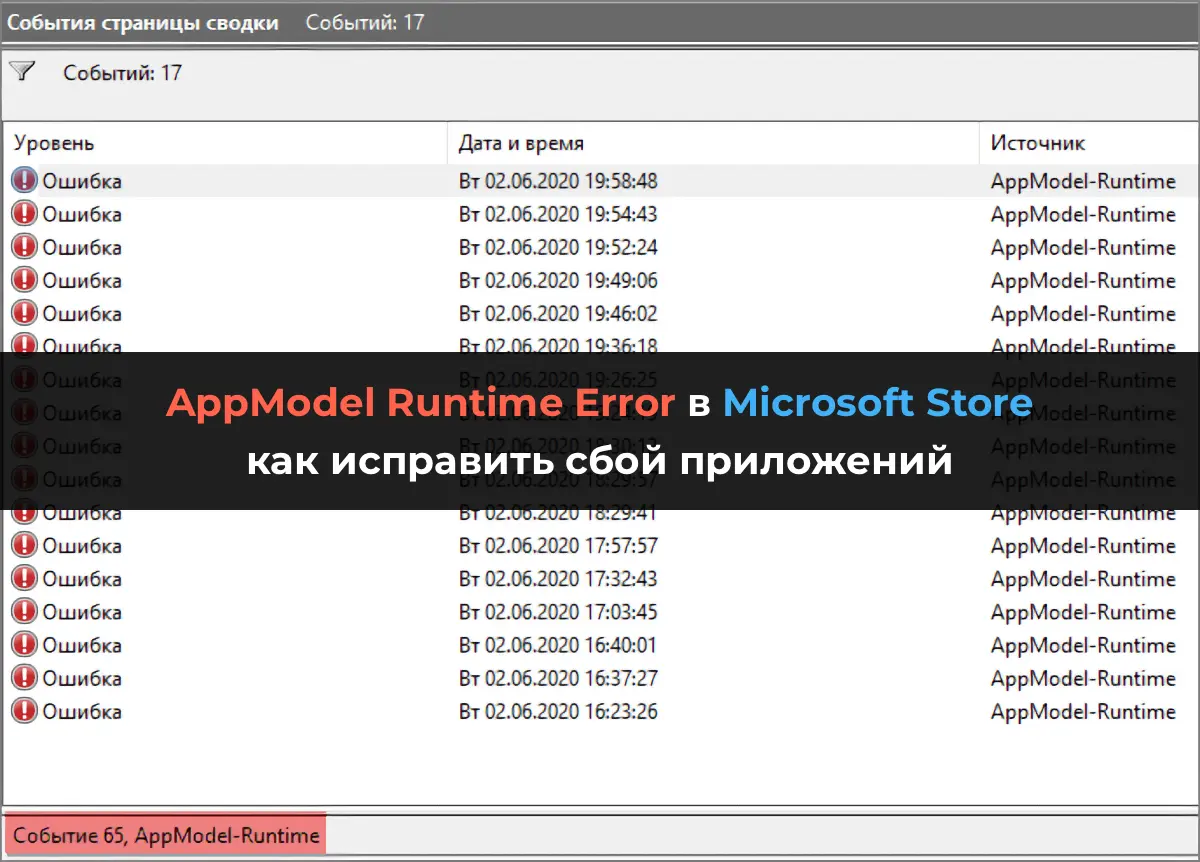Click the error icon of the 17:03:45 event
This screenshot has height=862, width=1200.
click(x=24, y=612)
